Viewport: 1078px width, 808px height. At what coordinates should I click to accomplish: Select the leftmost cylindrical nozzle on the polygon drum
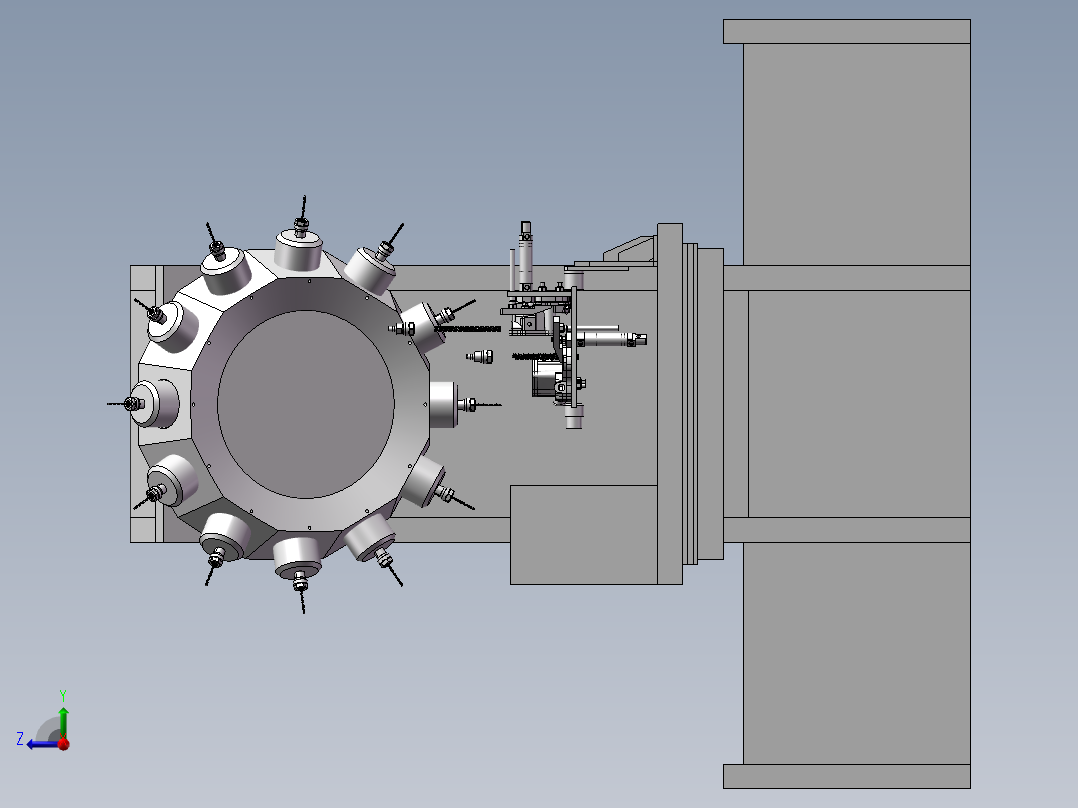pos(155,404)
